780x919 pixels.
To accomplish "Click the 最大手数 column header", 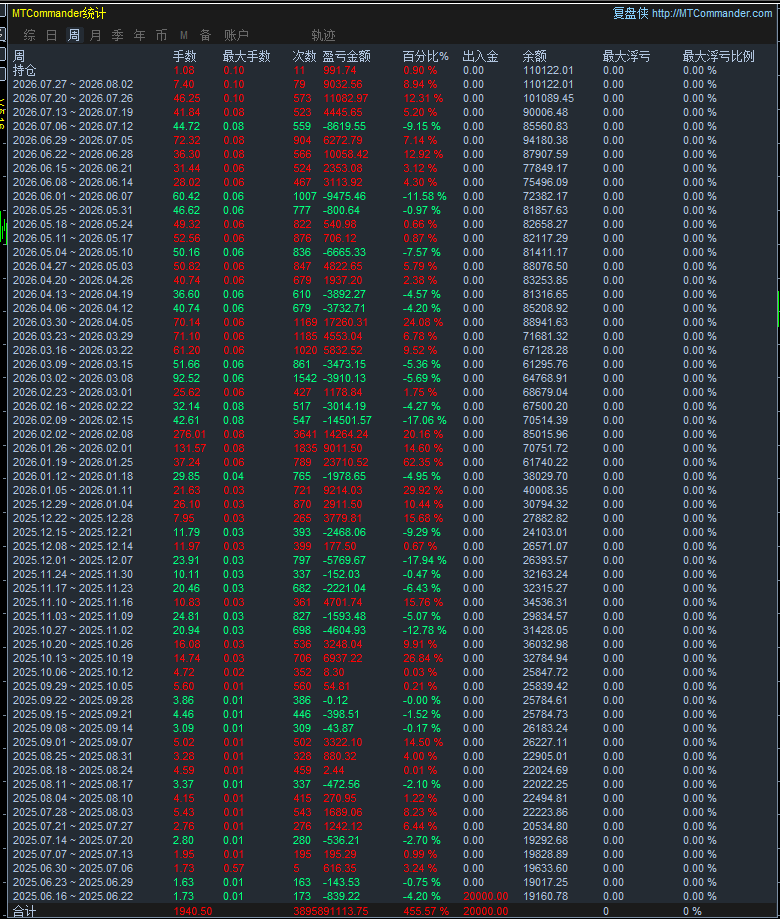I will tap(247, 56).
